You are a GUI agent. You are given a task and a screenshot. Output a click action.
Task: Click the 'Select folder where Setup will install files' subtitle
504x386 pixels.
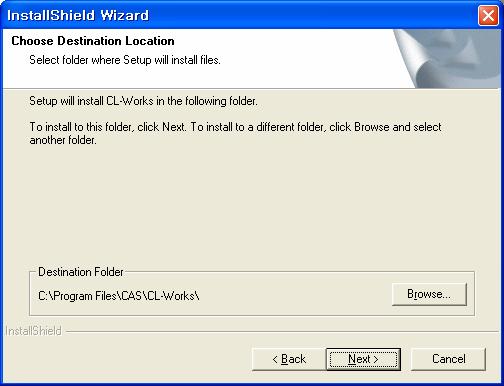click(125, 60)
